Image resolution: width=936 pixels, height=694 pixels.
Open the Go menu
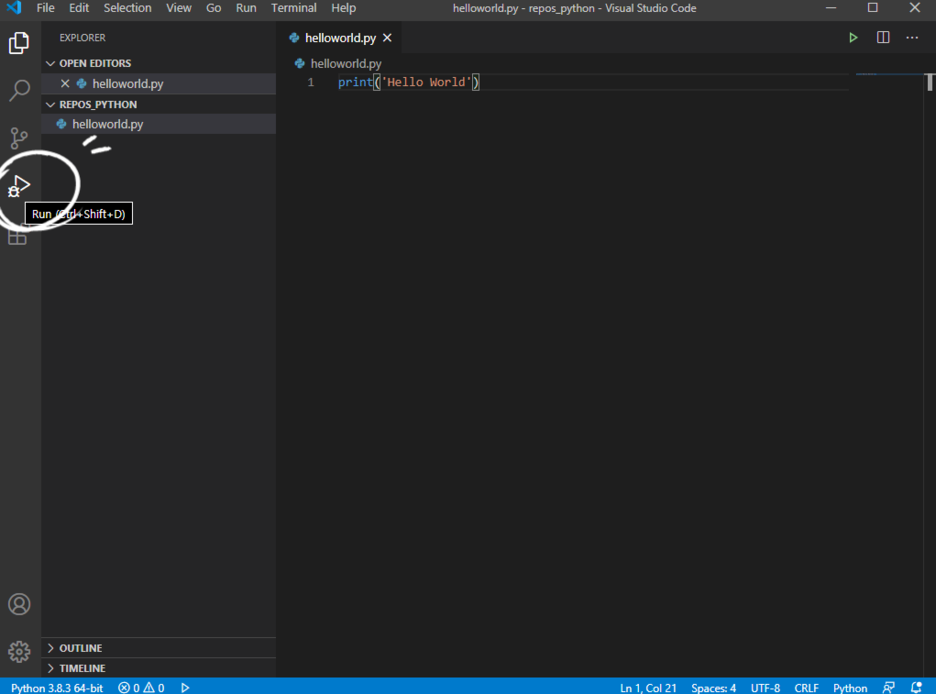213,8
